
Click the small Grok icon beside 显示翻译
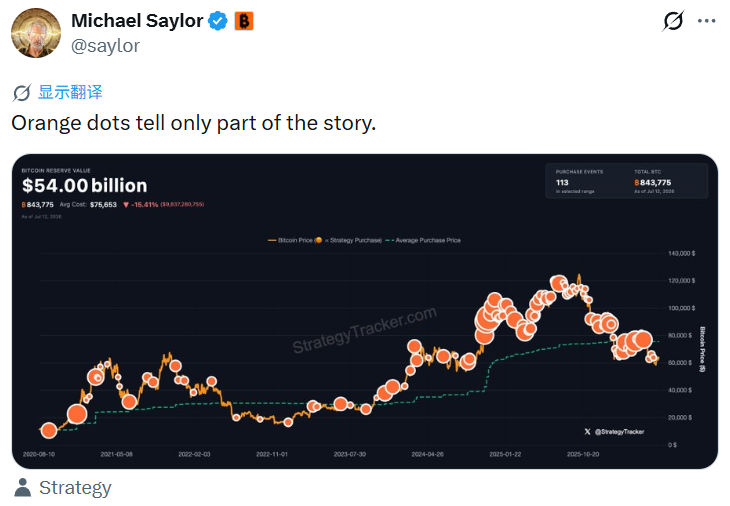tap(21, 93)
